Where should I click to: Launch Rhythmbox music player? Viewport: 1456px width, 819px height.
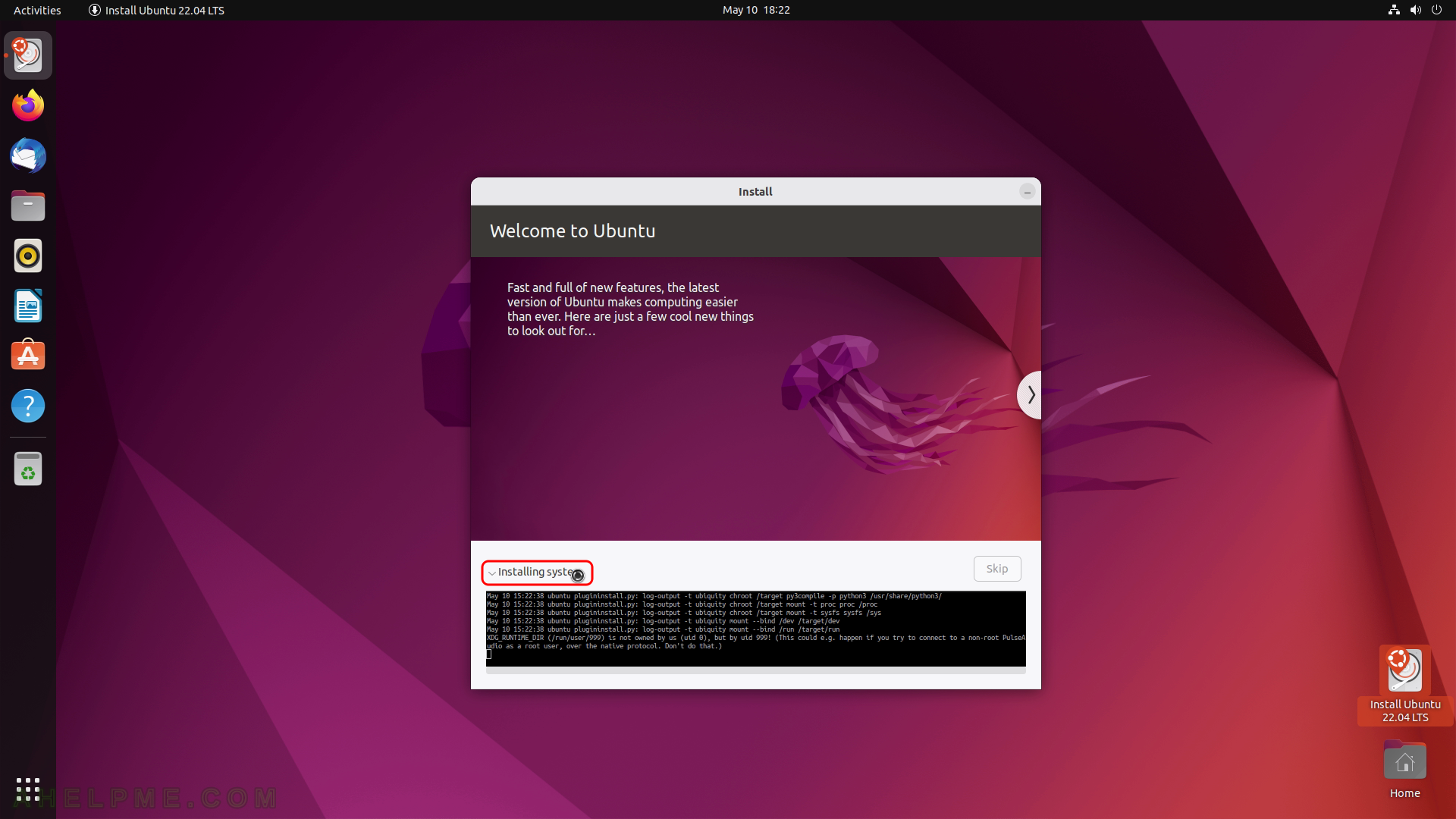point(28,256)
